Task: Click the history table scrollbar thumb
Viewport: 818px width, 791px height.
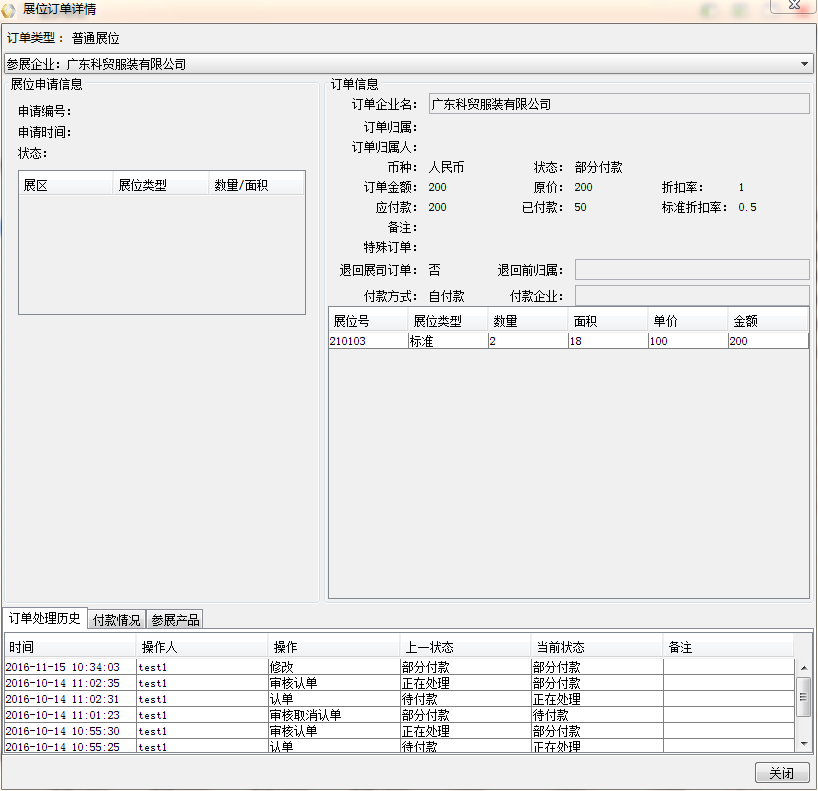Action: click(x=803, y=696)
